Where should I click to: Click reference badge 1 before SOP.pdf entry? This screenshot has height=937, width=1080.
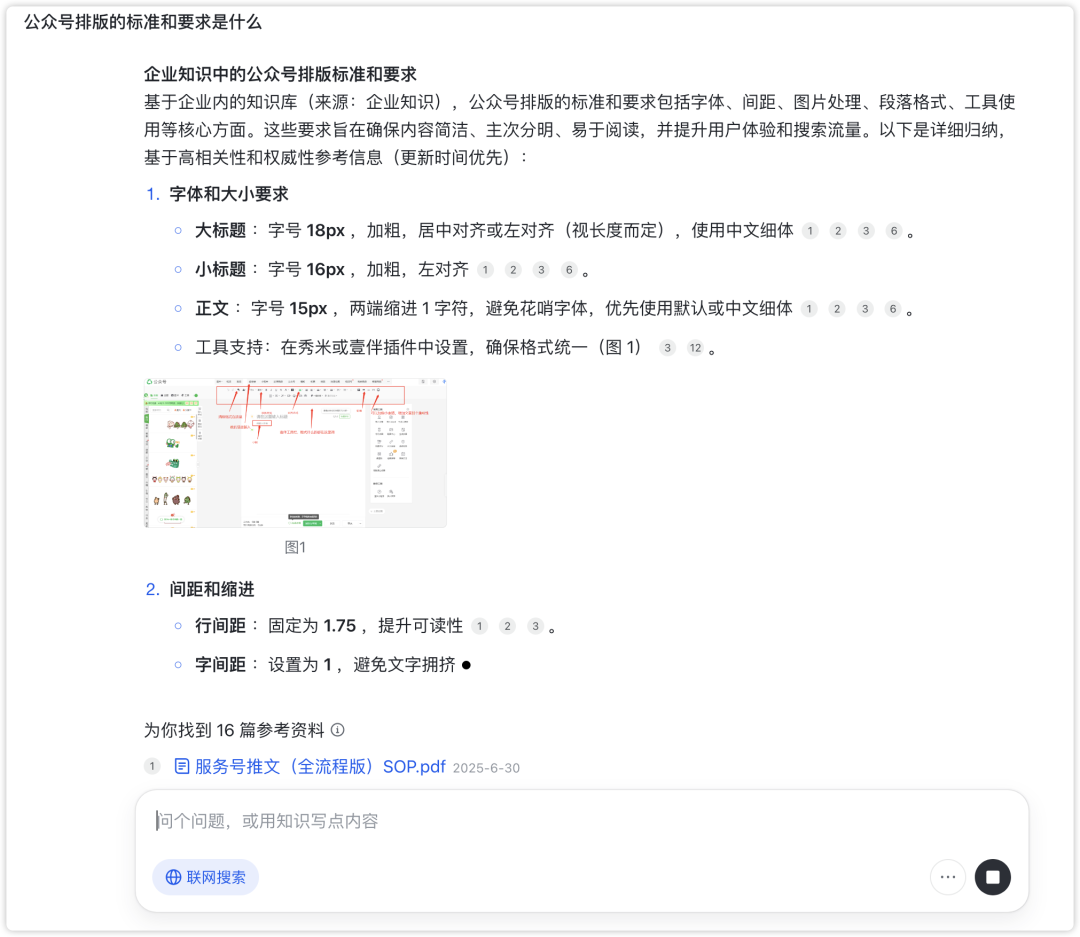[151, 767]
